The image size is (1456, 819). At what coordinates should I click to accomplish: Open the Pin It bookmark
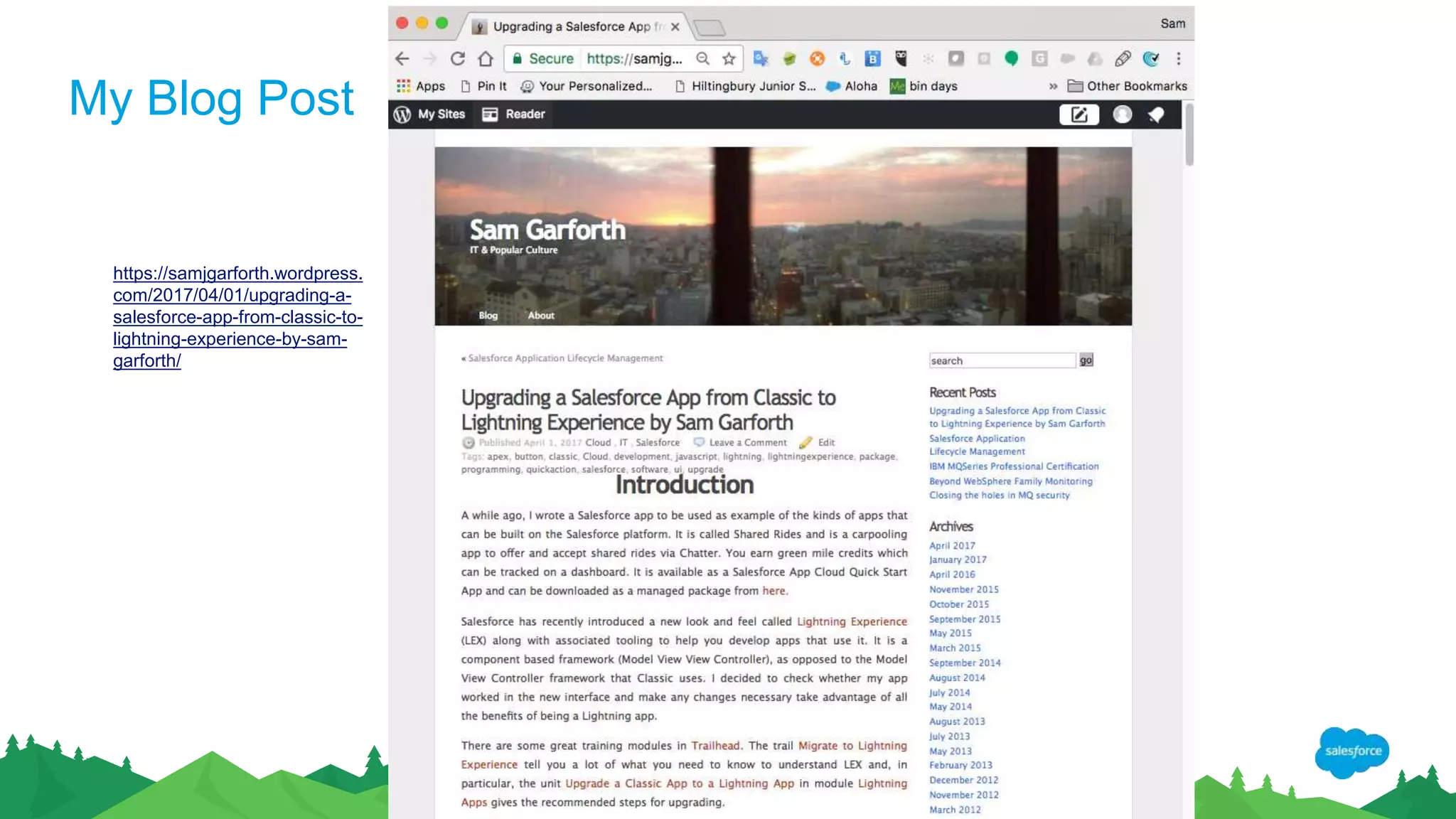click(484, 86)
